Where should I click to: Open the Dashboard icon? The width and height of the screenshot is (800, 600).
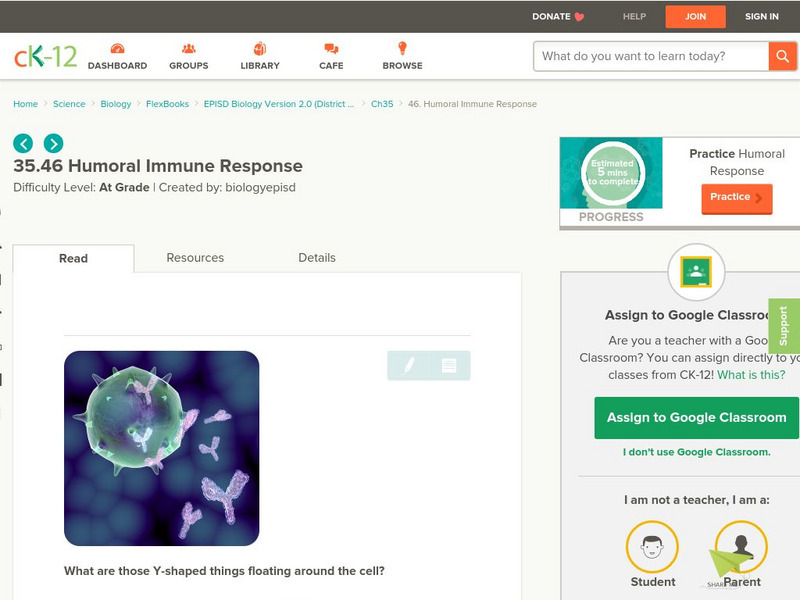click(x=117, y=49)
